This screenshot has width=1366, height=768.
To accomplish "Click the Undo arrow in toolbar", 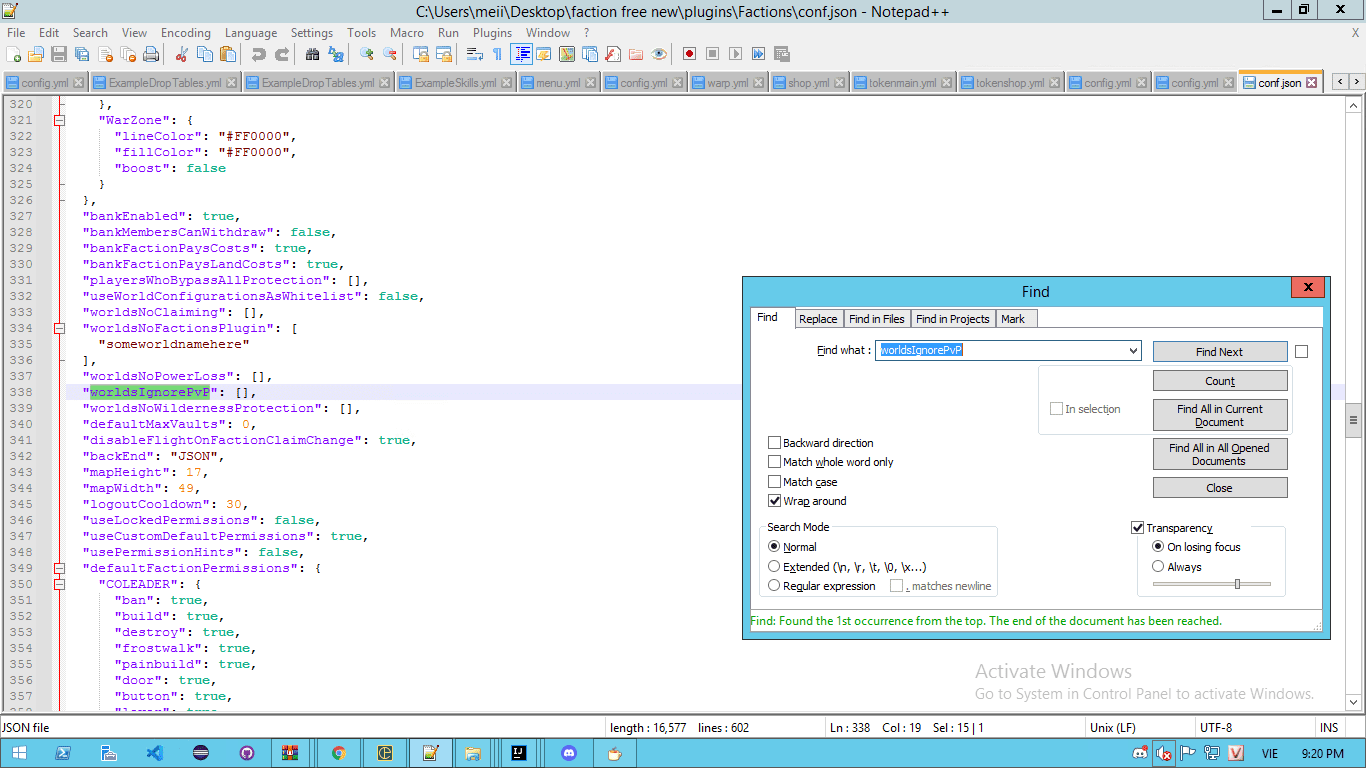I will point(259,54).
